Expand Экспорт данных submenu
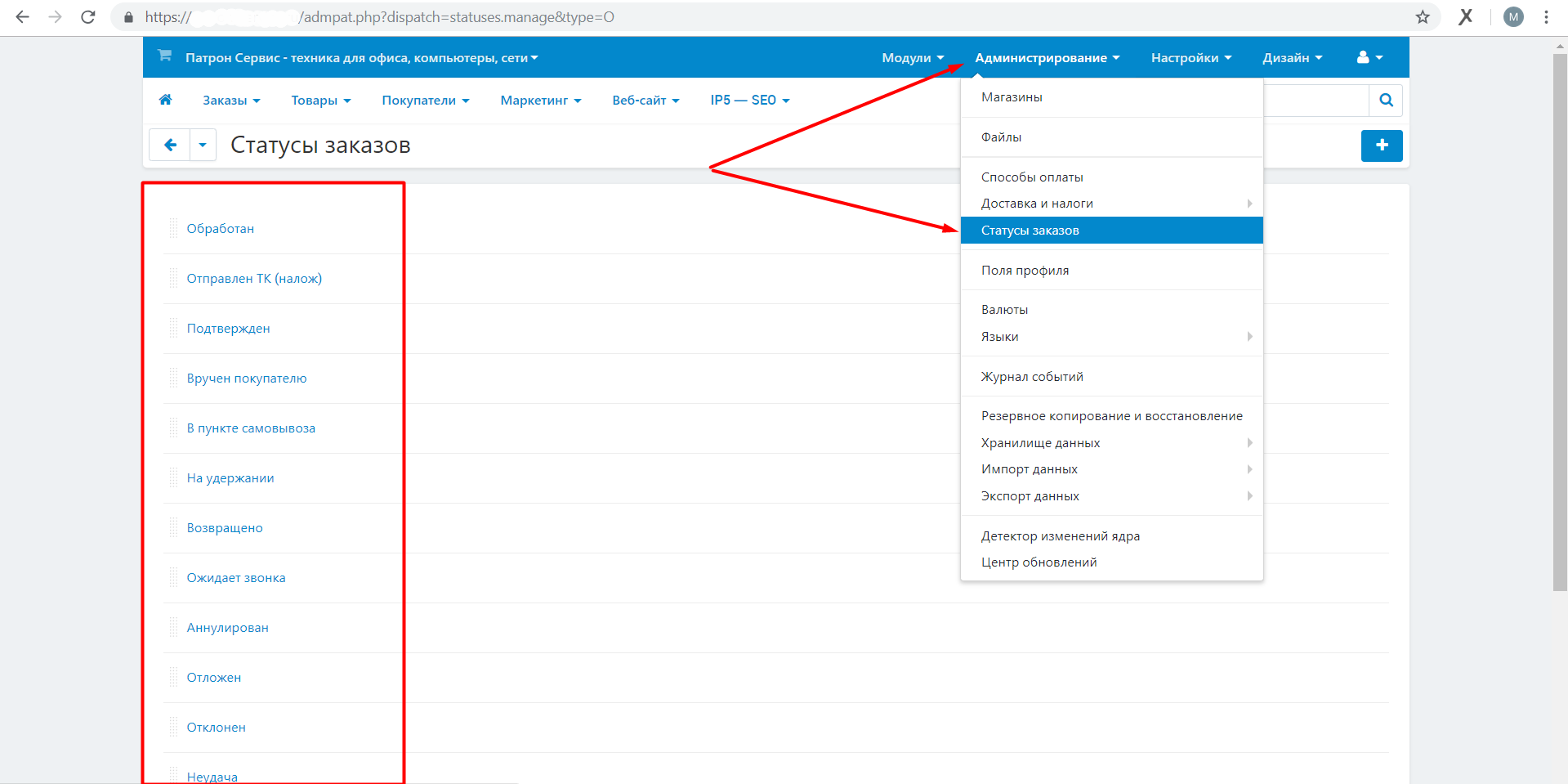 point(1112,495)
